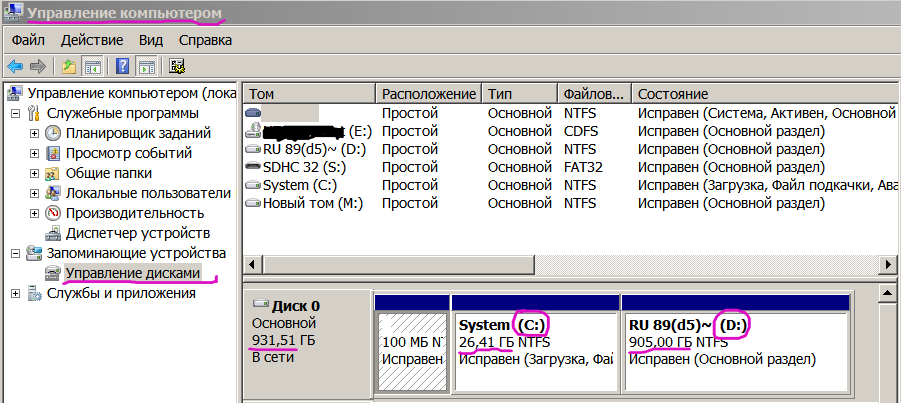Image resolution: width=901 pixels, height=403 pixels.
Task: Click the Up one level folder icon
Action: [68, 67]
